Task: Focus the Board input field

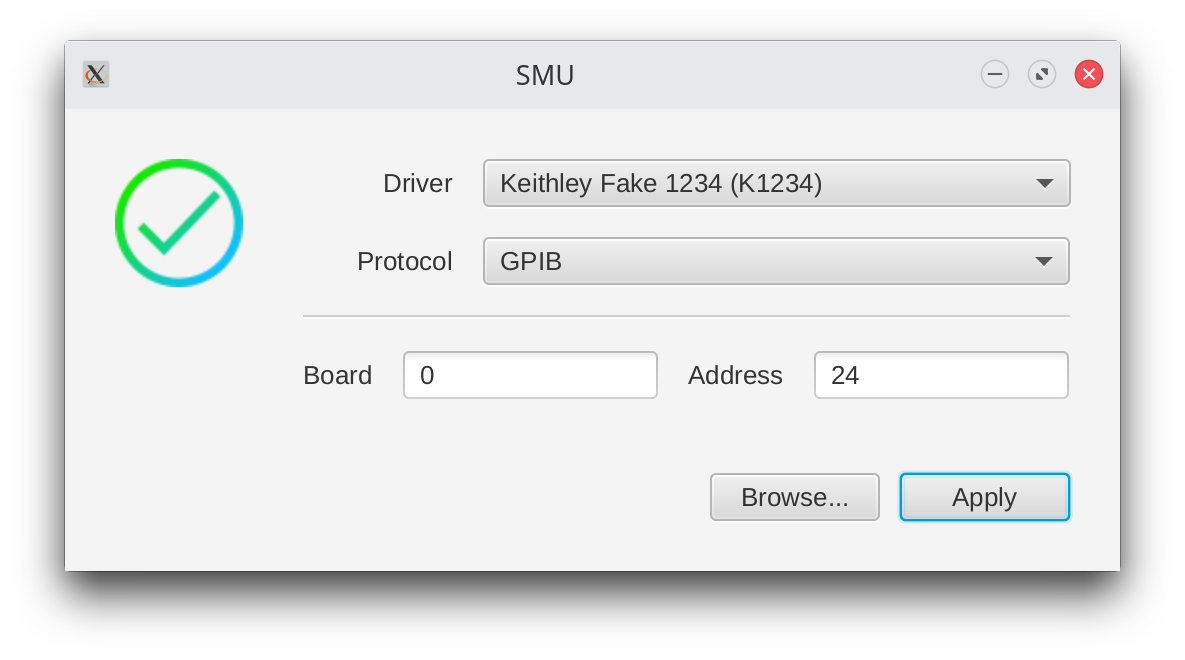Action: [530, 375]
